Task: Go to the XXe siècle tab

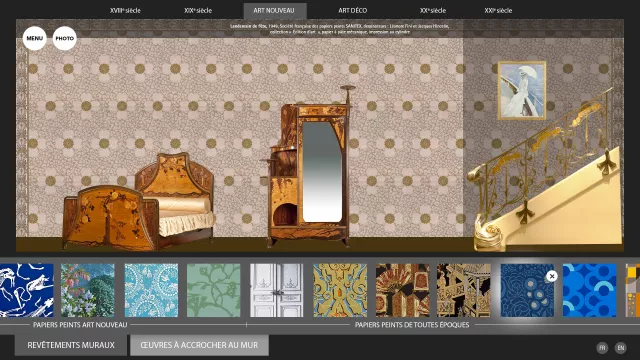Action: pos(433,11)
